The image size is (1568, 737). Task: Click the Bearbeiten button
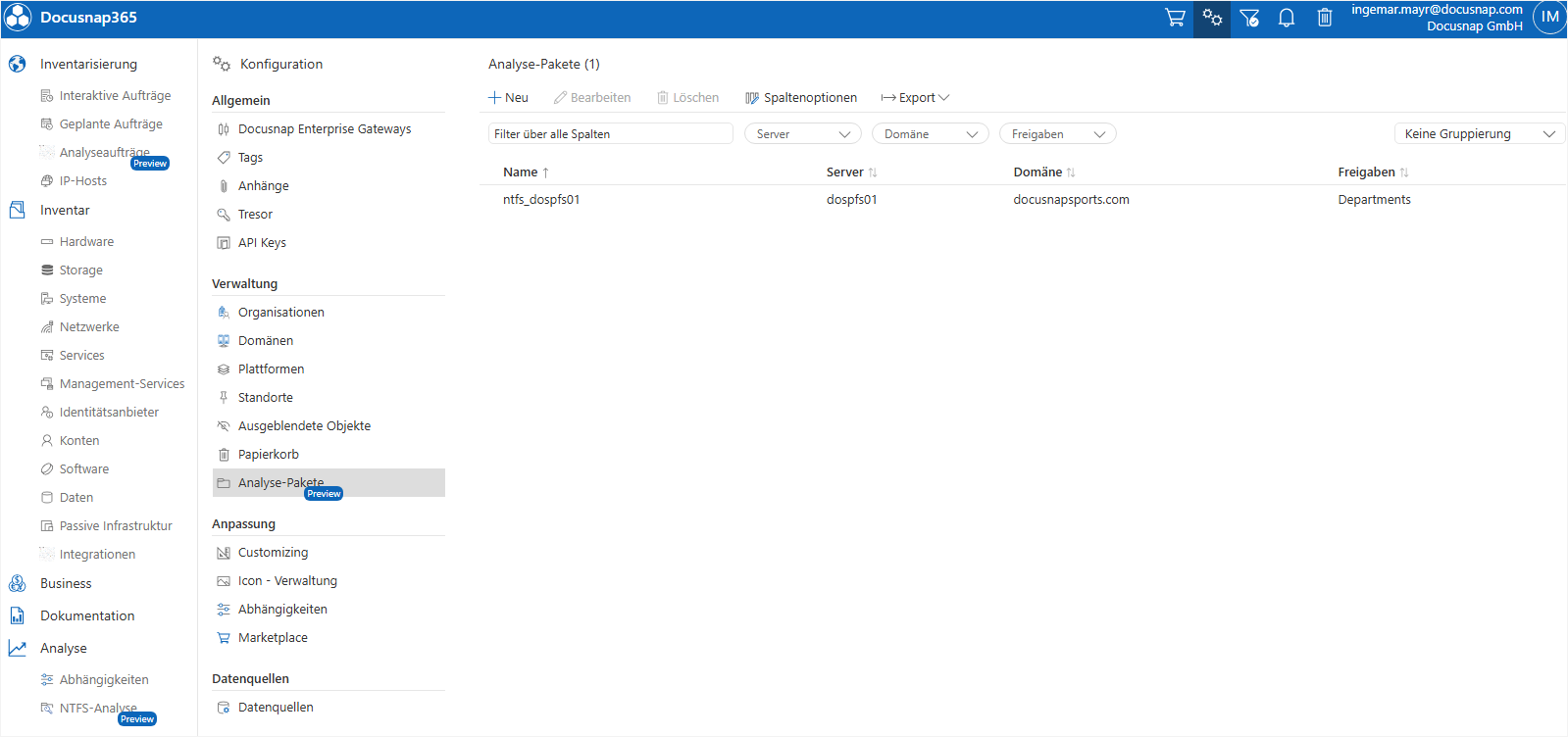[x=592, y=98]
